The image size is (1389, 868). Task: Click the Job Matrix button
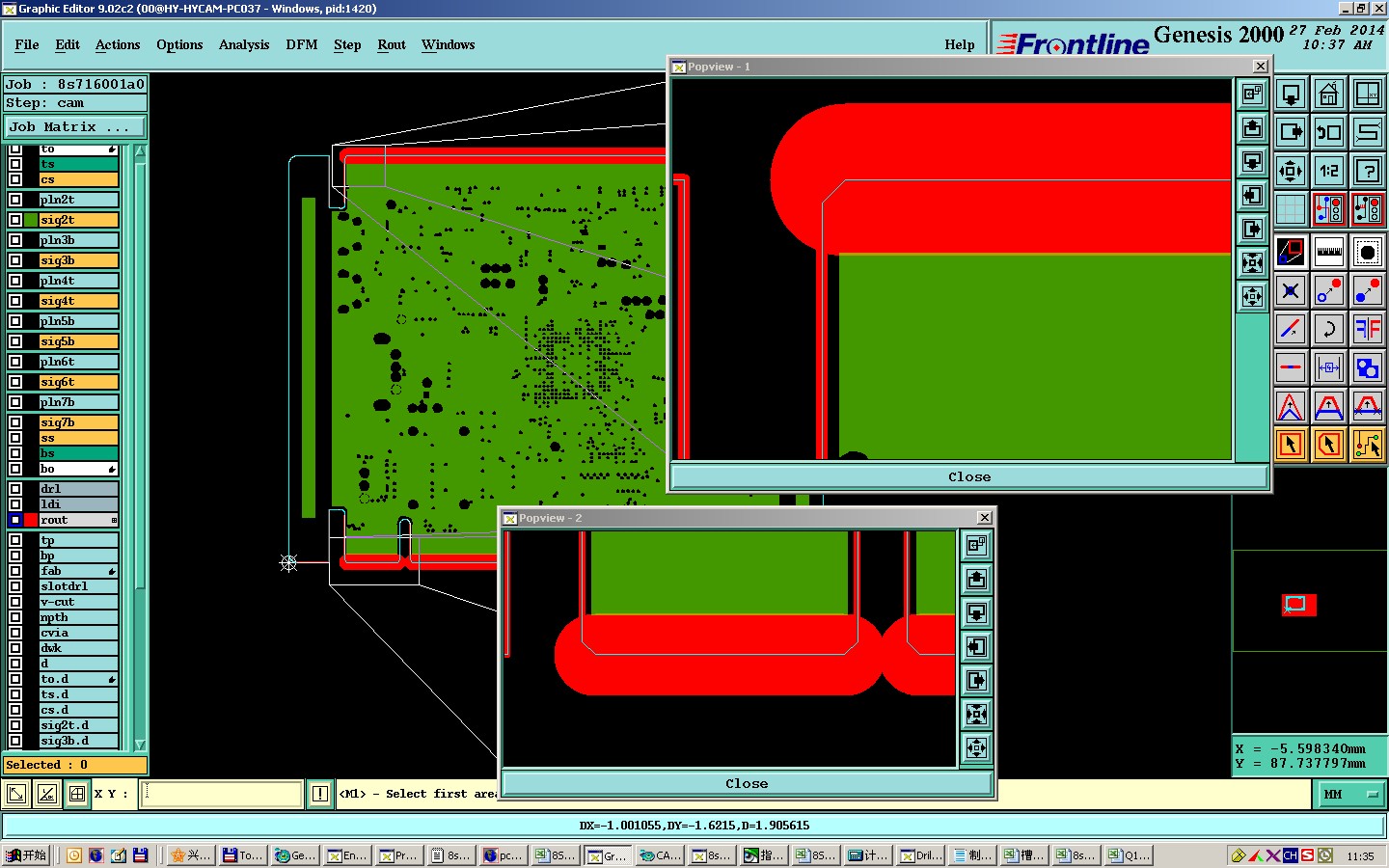[75, 126]
